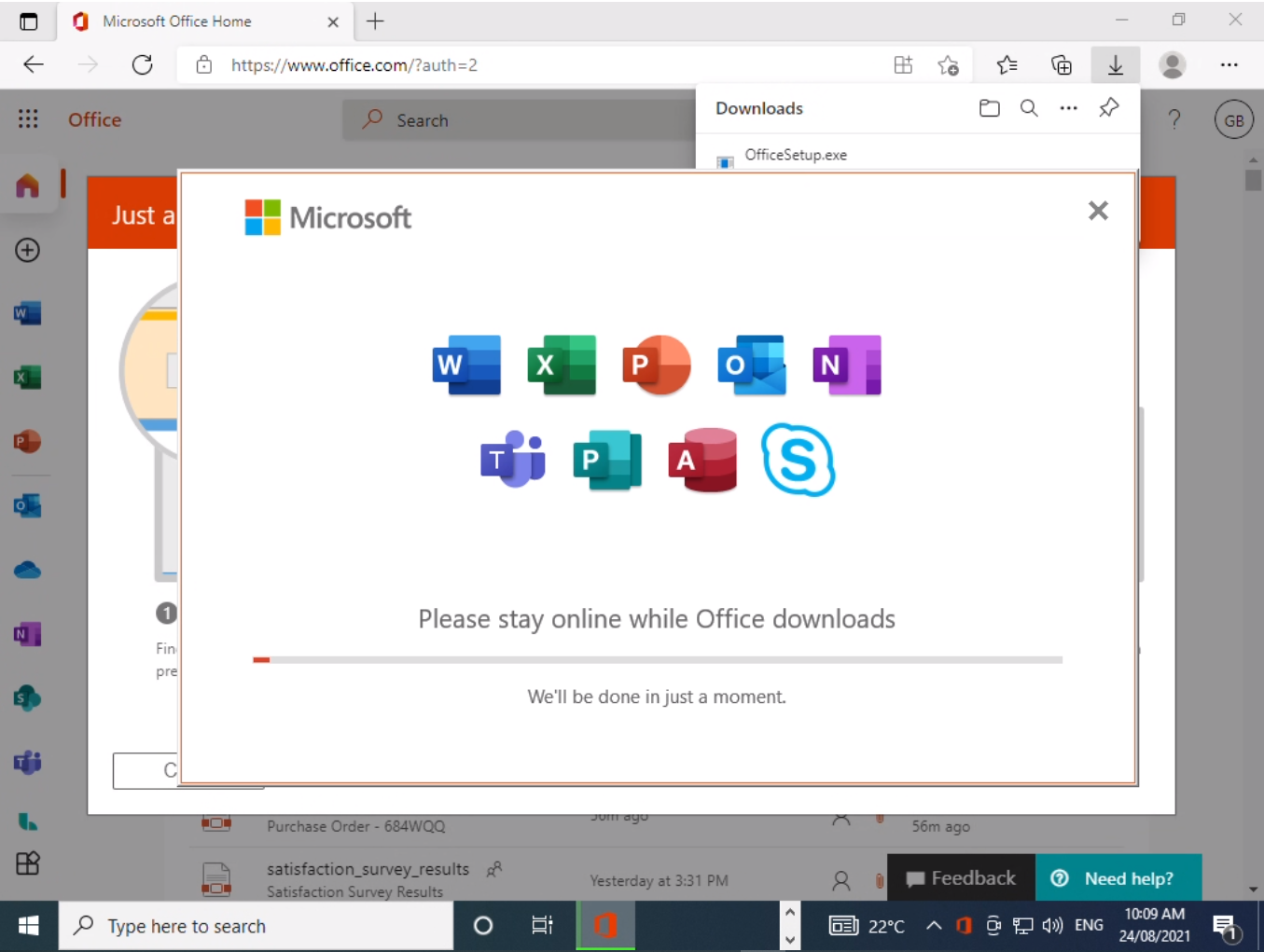Click the Office brand link
Screen dimensions: 1264x952
[94, 119]
